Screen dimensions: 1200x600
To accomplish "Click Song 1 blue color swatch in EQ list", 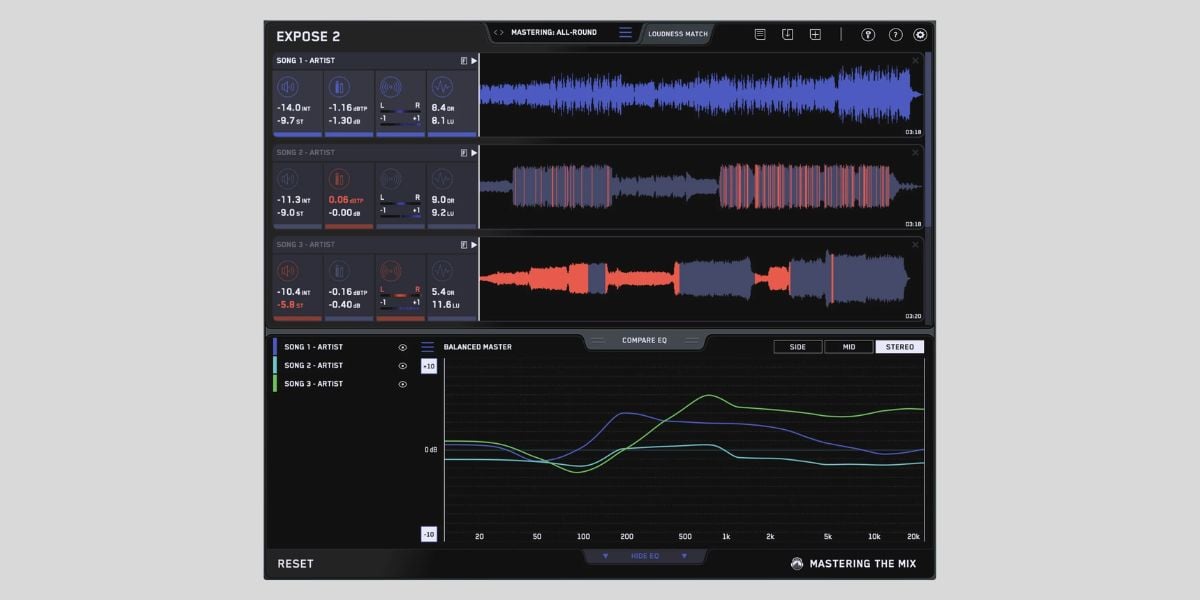I will click(275, 347).
